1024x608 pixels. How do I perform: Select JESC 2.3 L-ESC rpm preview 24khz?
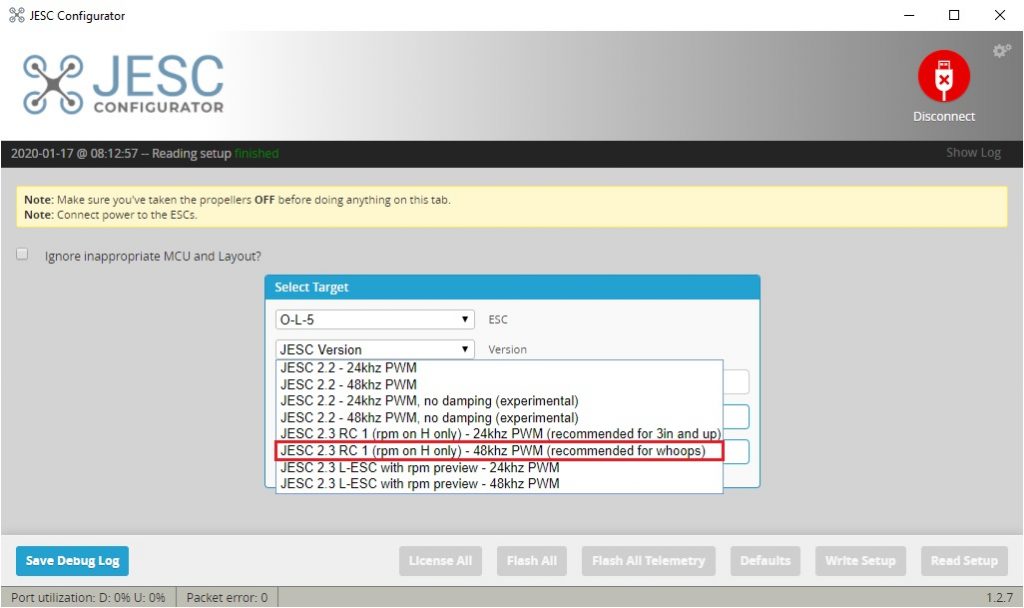[499, 468]
